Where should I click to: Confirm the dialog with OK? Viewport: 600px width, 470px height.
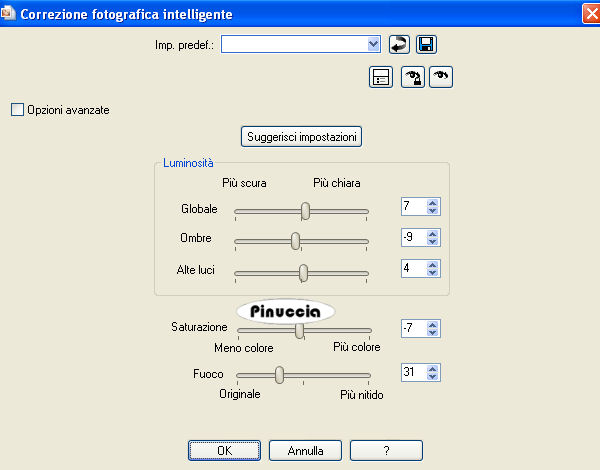225,451
